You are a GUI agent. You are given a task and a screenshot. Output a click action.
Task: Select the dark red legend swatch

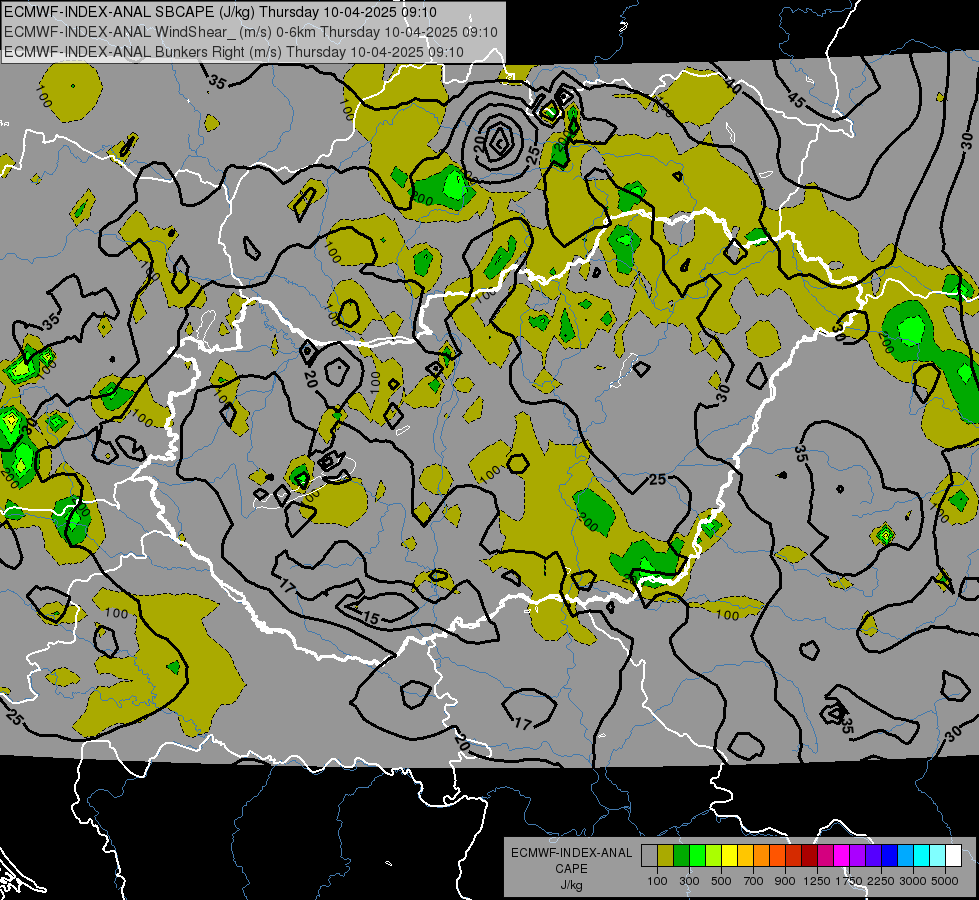pos(809,856)
